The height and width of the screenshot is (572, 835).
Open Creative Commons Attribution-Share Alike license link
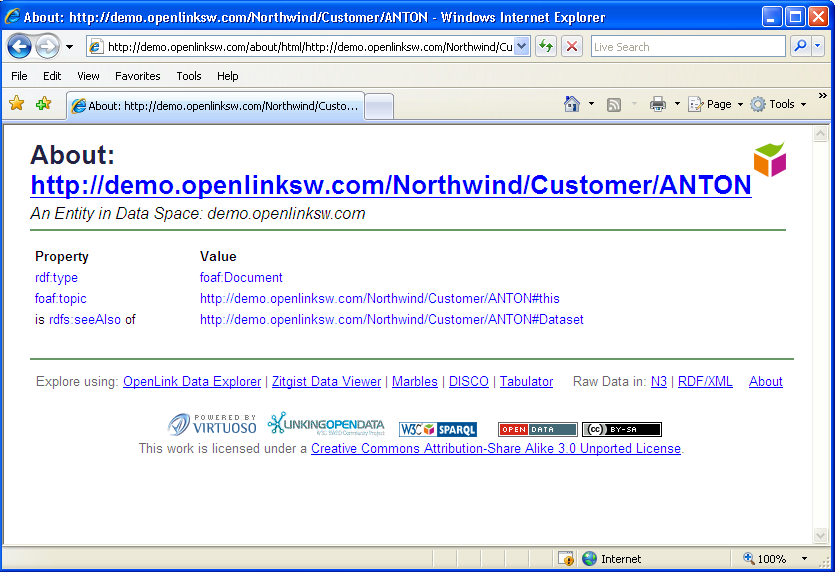pos(496,448)
